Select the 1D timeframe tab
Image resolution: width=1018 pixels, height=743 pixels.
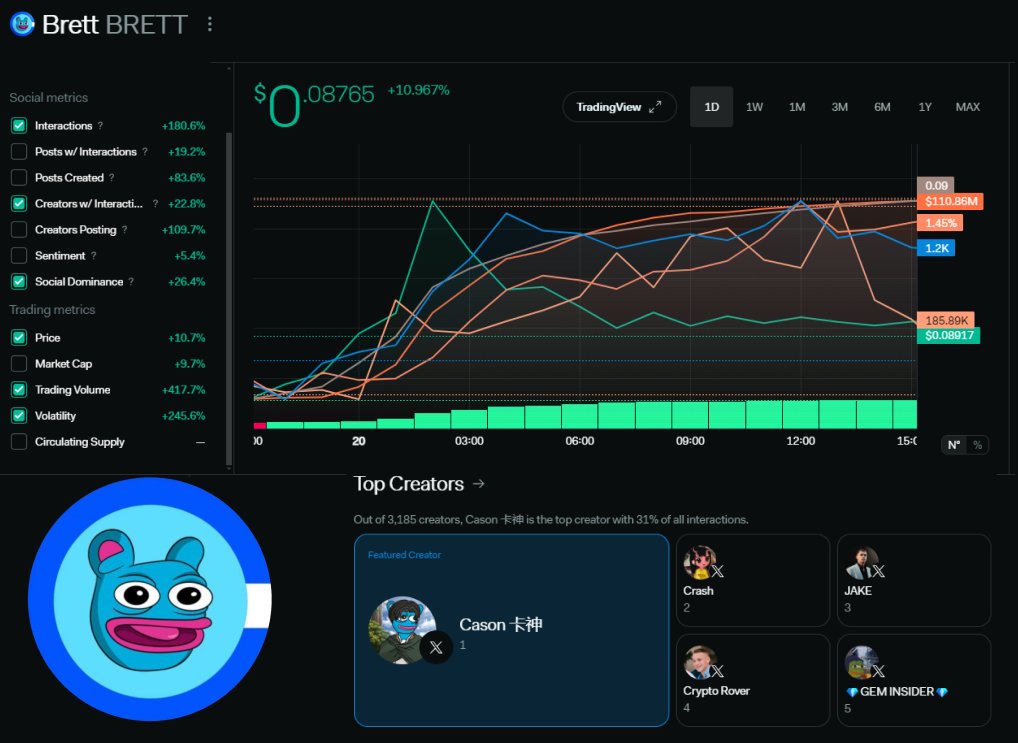coord(712,107)
